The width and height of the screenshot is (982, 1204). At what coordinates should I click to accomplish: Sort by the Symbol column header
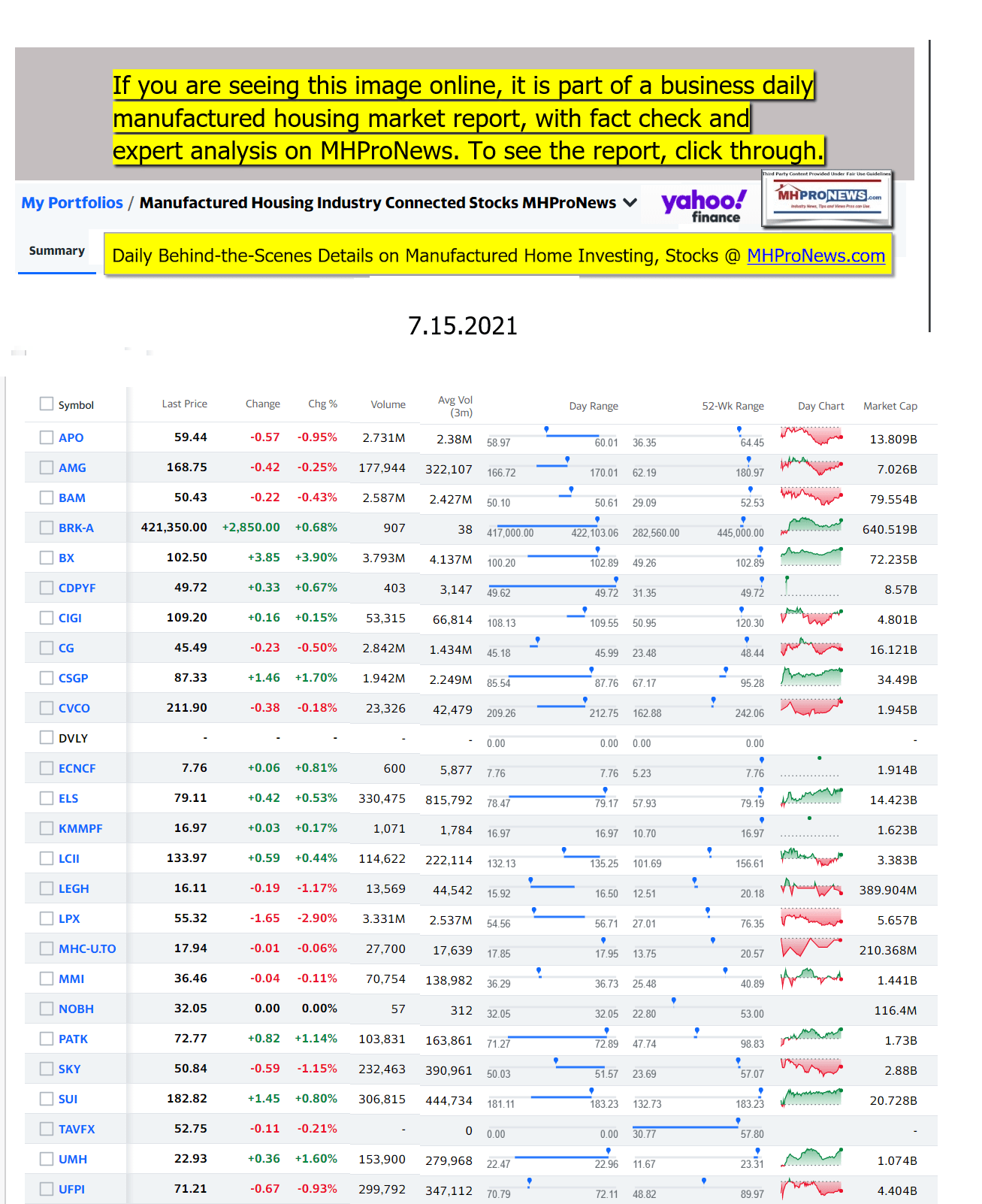76,405
